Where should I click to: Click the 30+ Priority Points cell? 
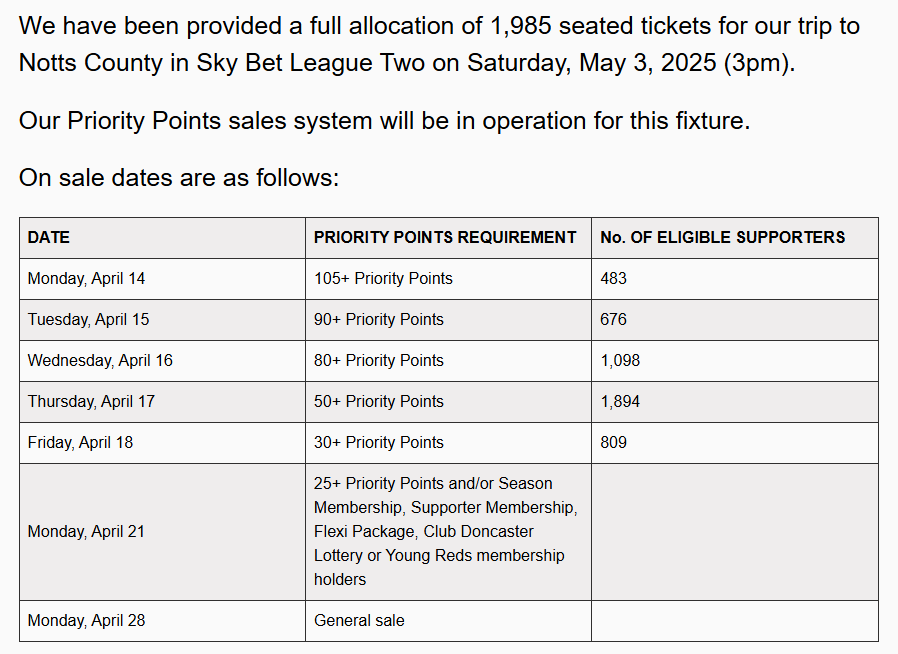click(448, 443)
